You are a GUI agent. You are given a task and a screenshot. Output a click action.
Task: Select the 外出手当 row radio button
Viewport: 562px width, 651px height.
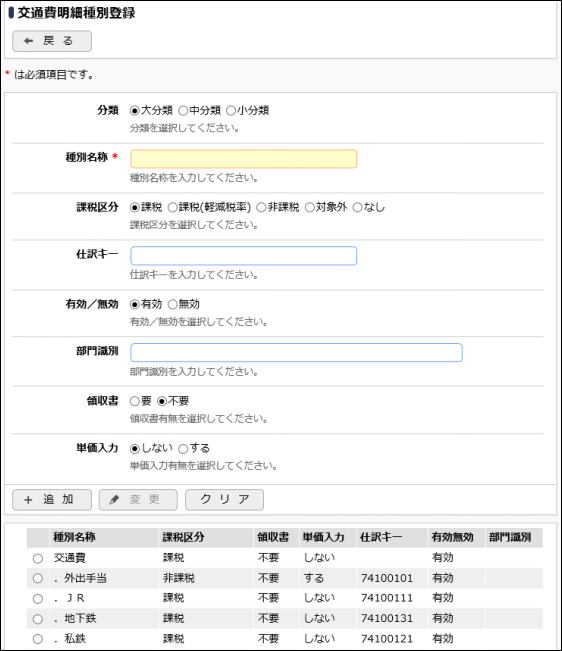coord(38,578)
